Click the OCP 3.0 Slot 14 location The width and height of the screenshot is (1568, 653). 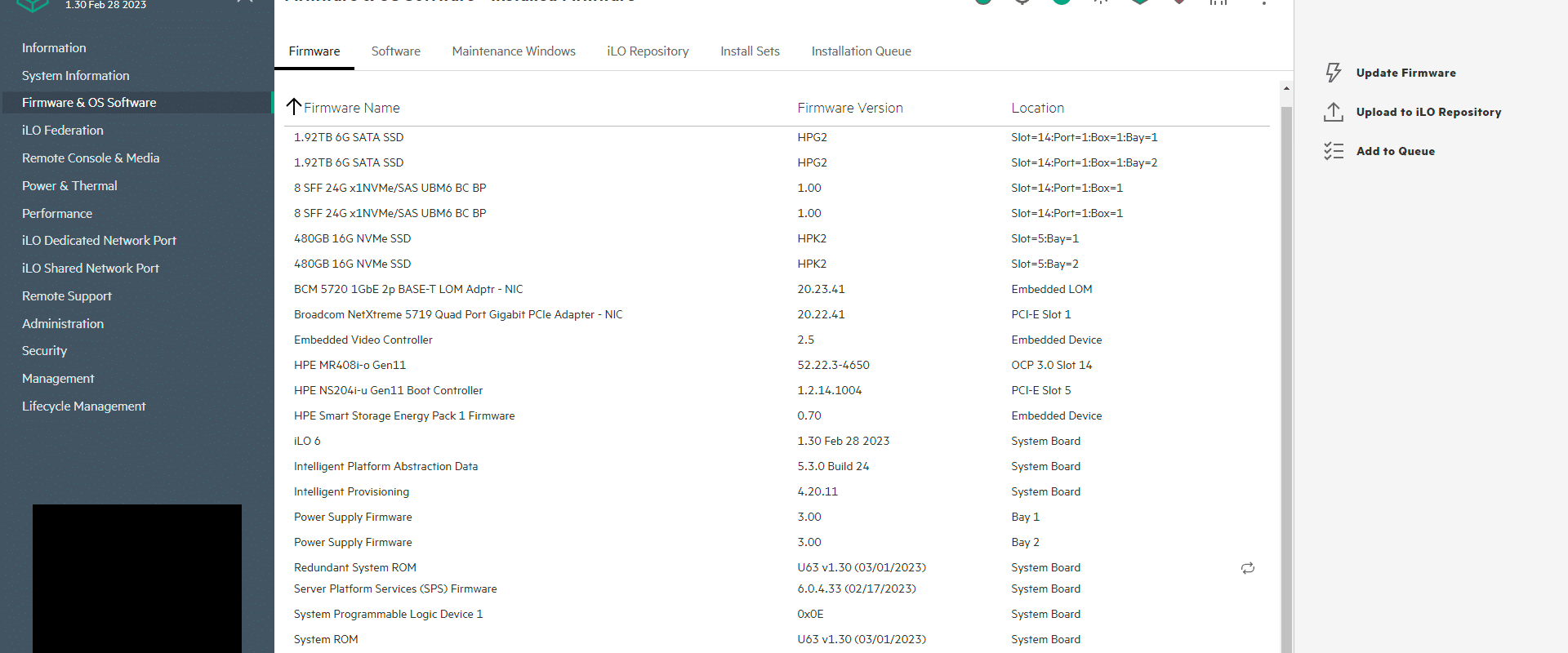[1051, 365]
